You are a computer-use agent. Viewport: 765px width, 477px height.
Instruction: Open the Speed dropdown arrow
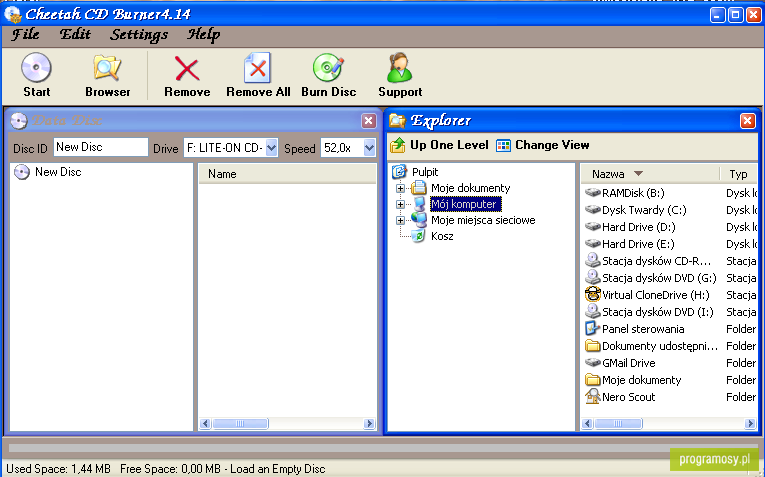tap(369, 147)
